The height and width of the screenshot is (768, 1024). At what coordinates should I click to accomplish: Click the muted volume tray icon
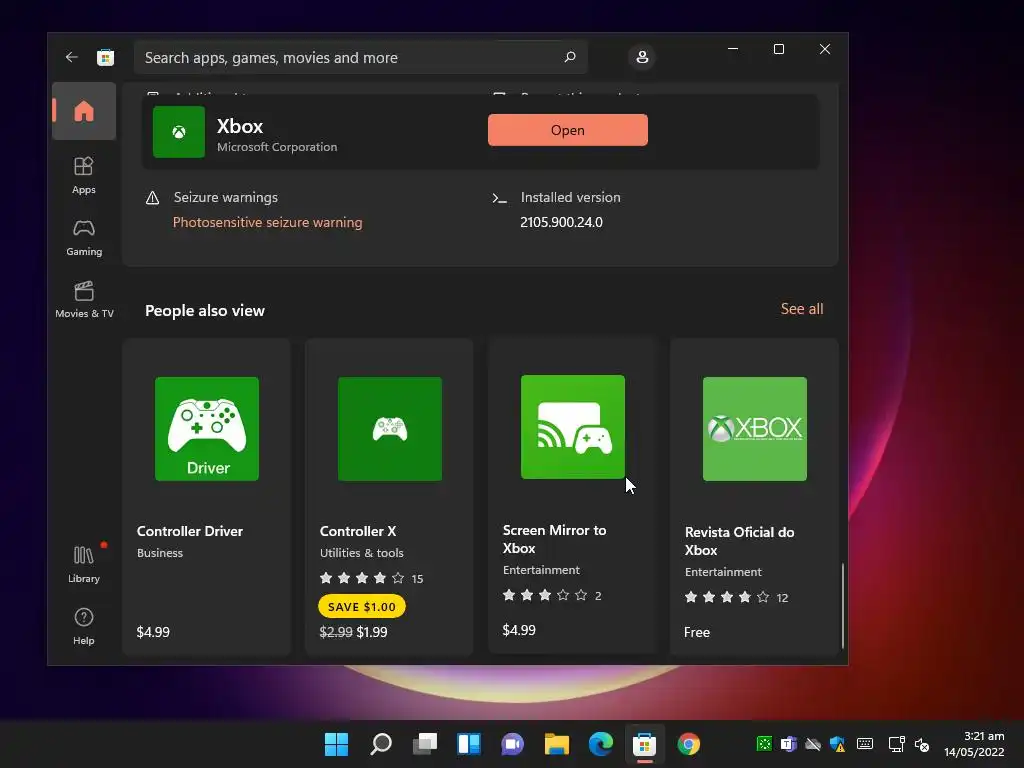pyautogui.click(x=921, y=744)
